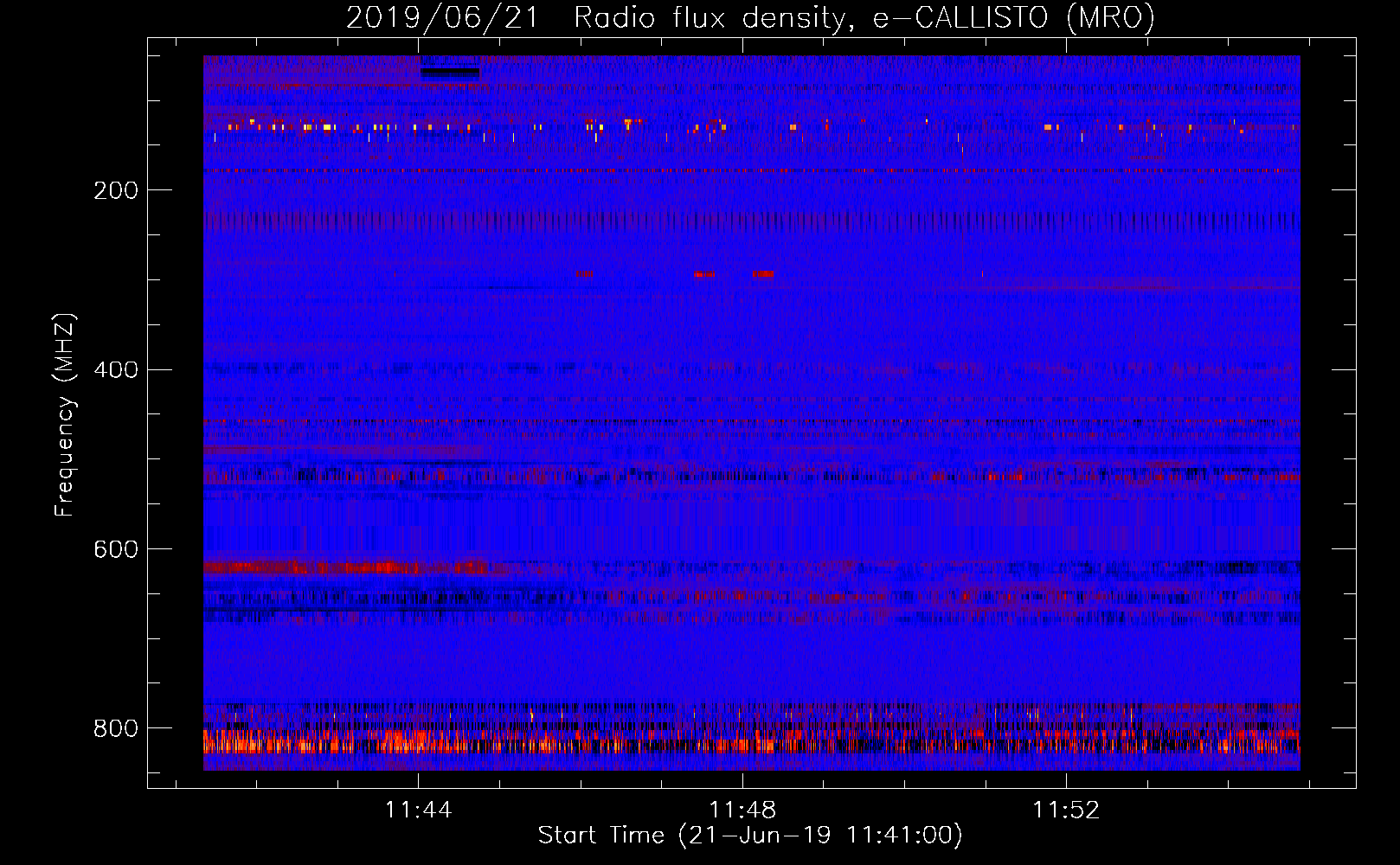Click the bright red band near 620 MHz
Screen dimensions: 1400x865
(346, 567)
